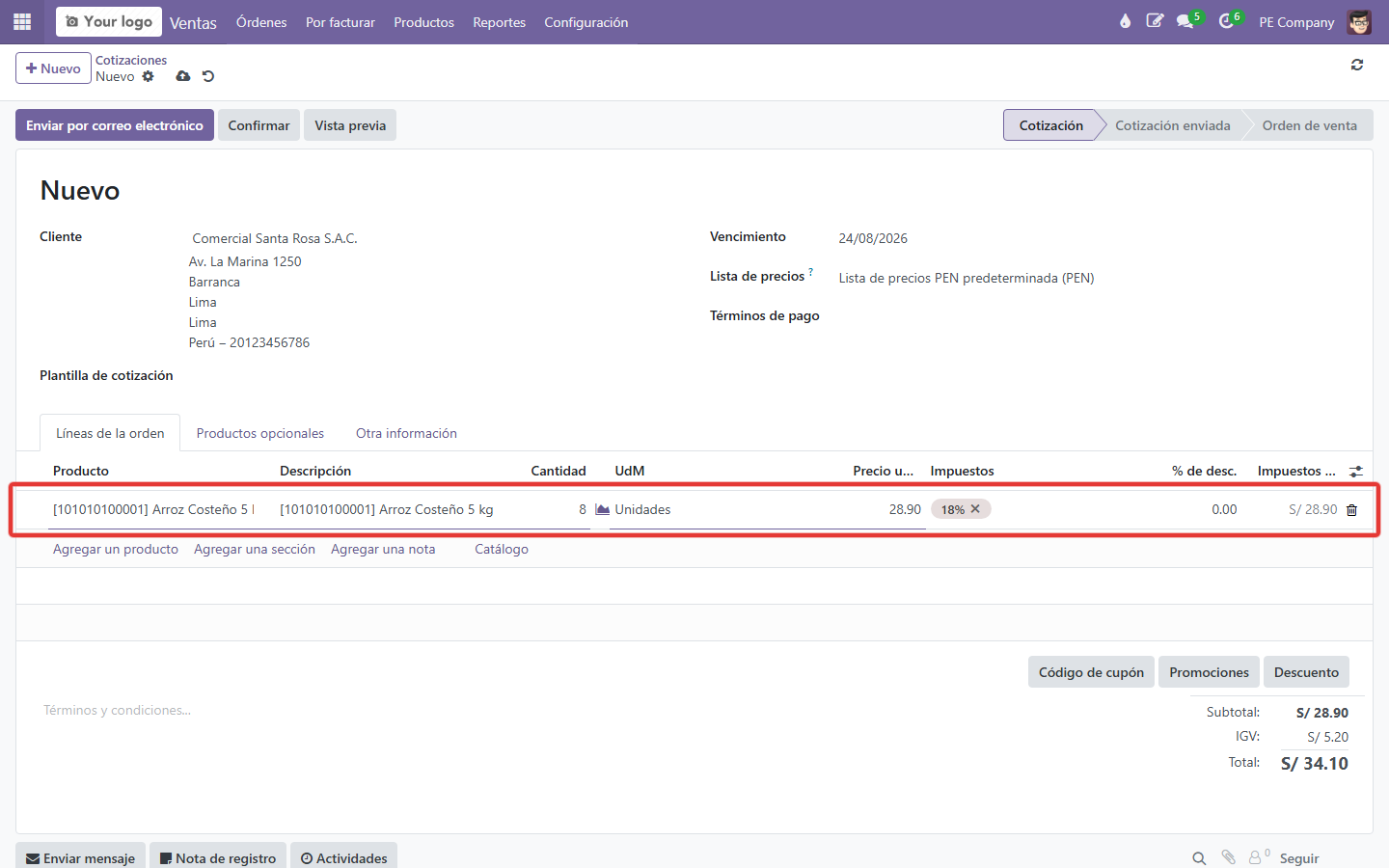Delete the Arroz Costeño order line

coord(1351,510)
